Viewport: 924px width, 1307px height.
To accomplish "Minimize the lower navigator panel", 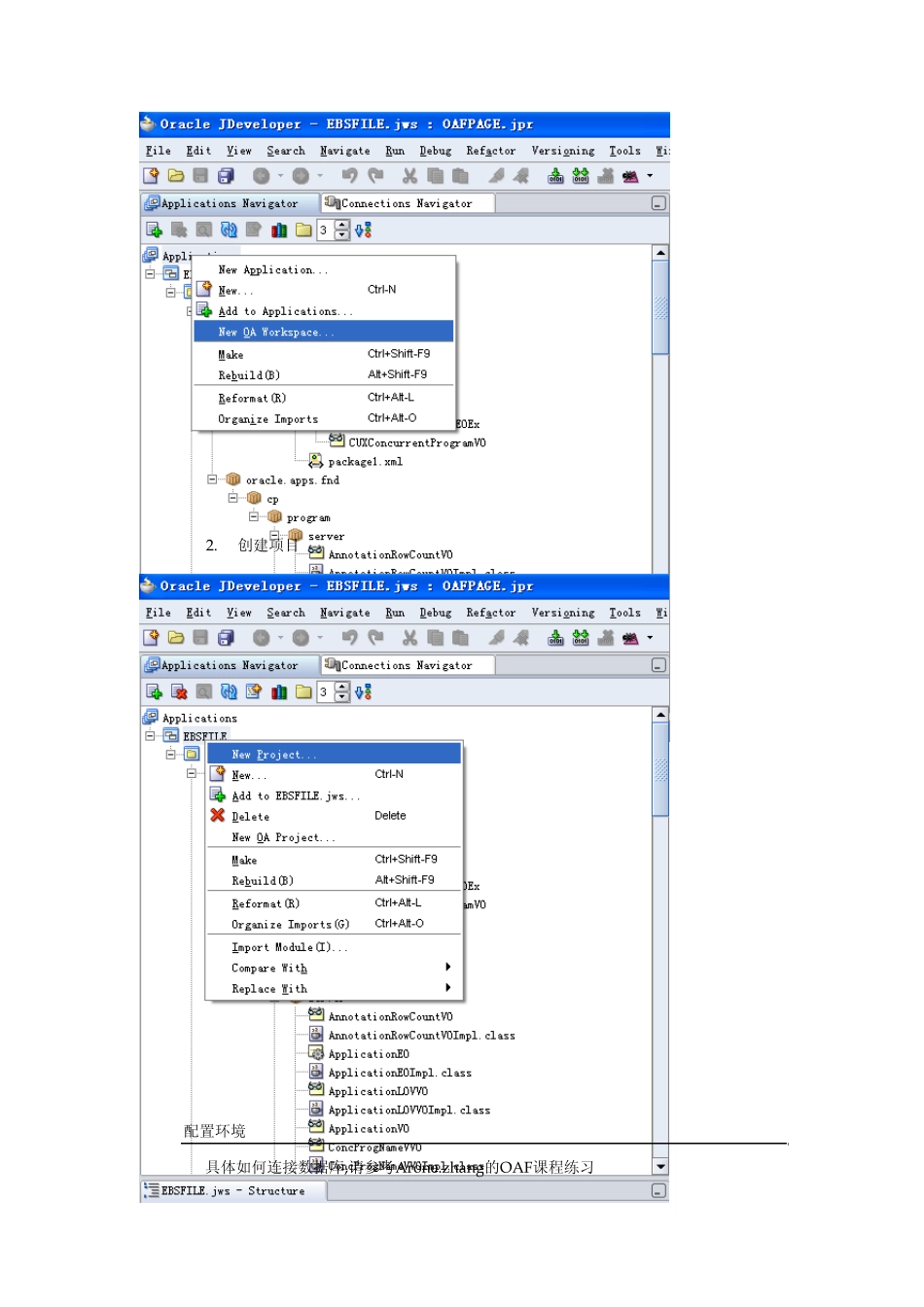I will tap(658, 665).
